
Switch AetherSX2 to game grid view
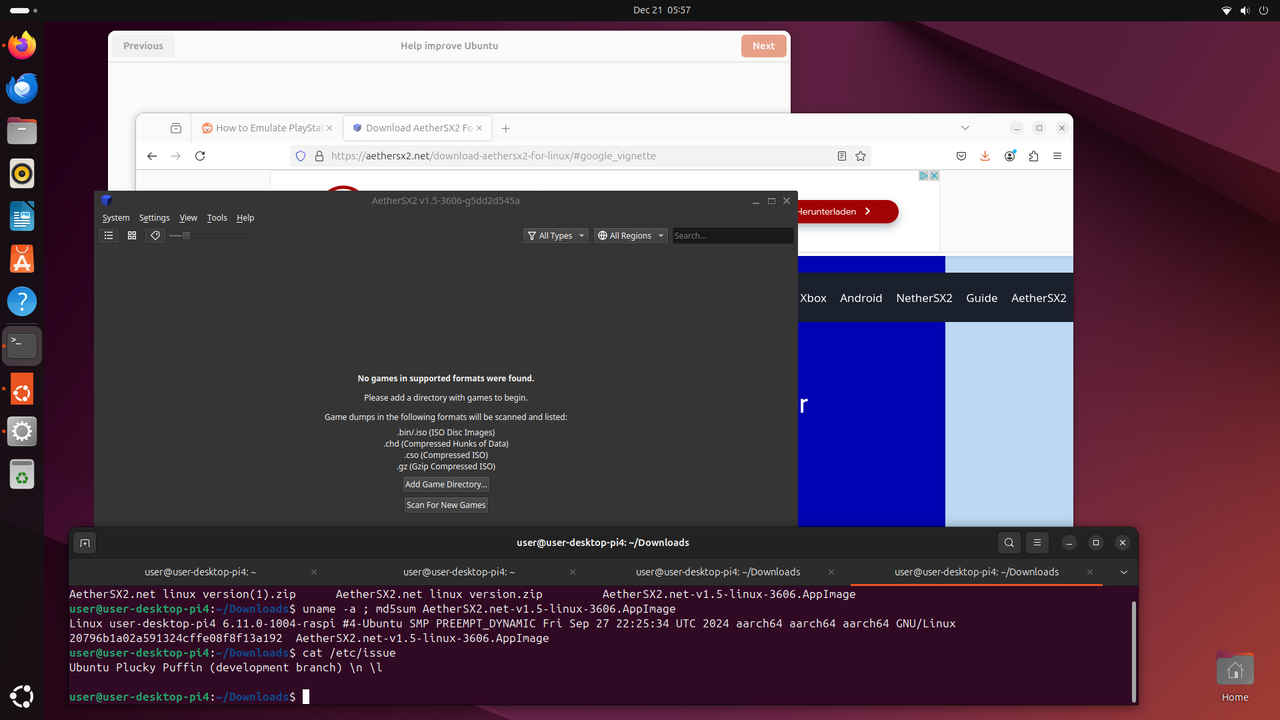[x=132, y=236]
